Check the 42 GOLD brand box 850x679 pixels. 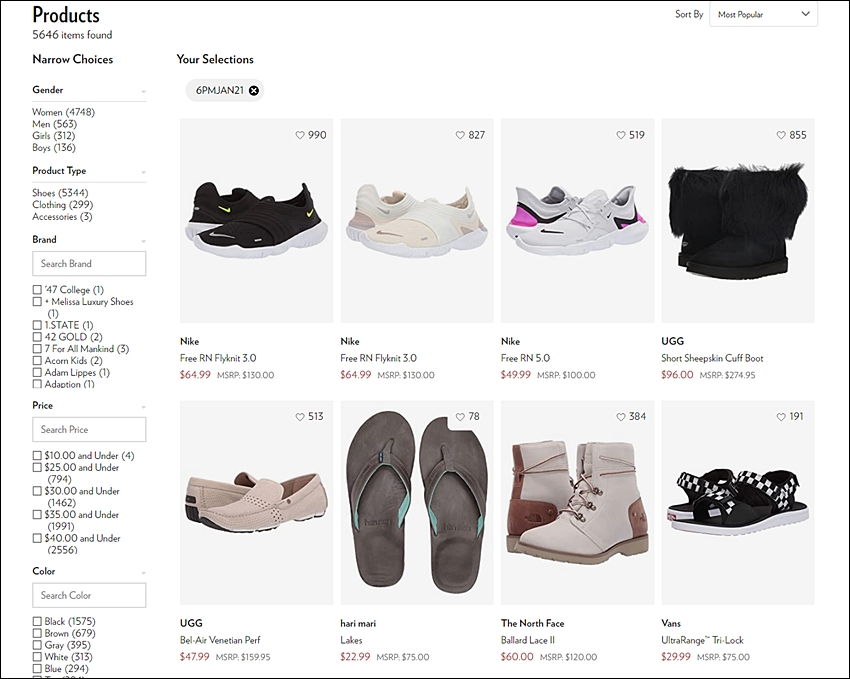[x=38, y=337]
